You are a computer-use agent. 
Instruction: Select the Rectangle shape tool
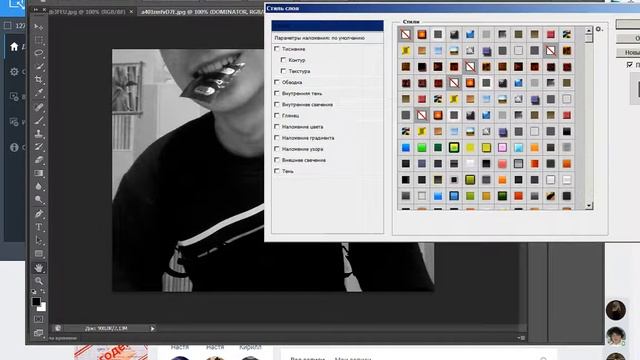(x=39, y=253)
